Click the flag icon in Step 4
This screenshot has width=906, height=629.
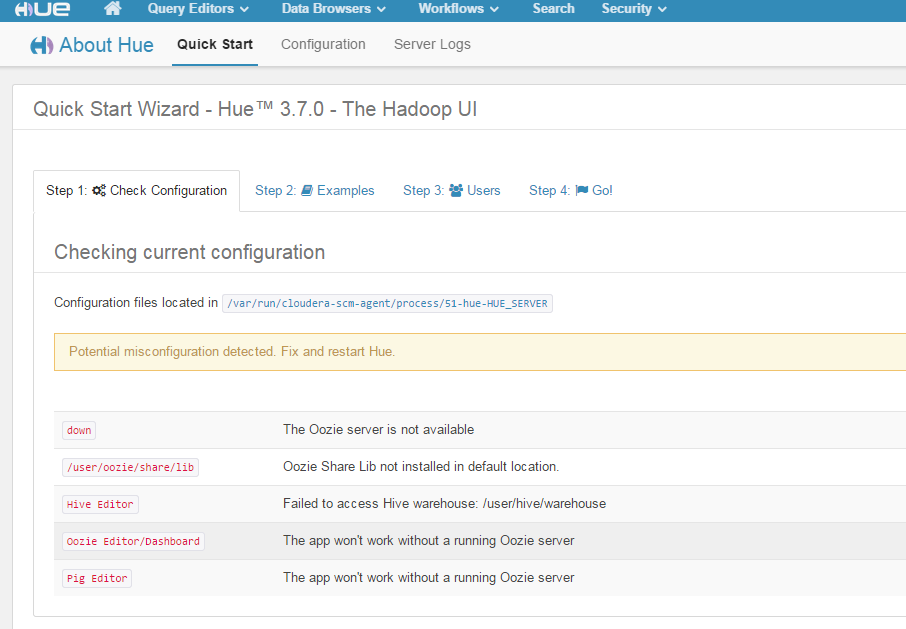point(582,190)
